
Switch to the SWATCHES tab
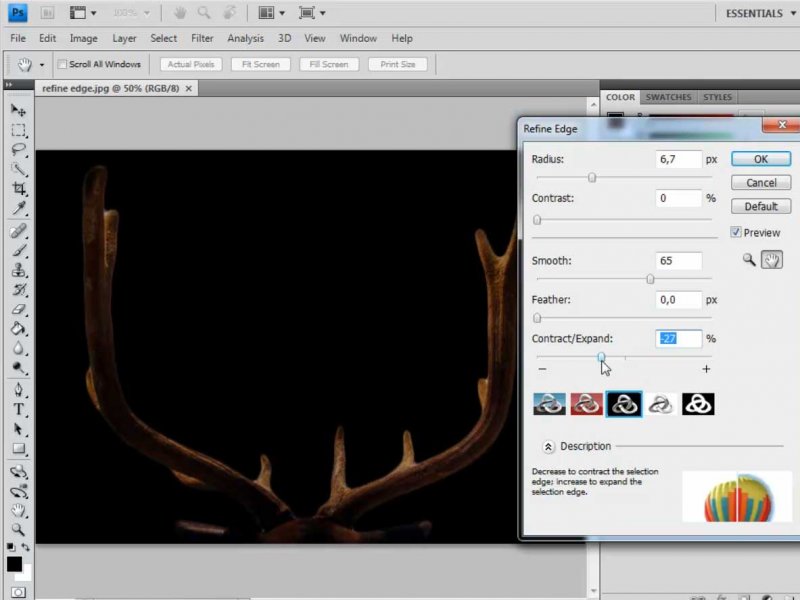pos(668,97)
